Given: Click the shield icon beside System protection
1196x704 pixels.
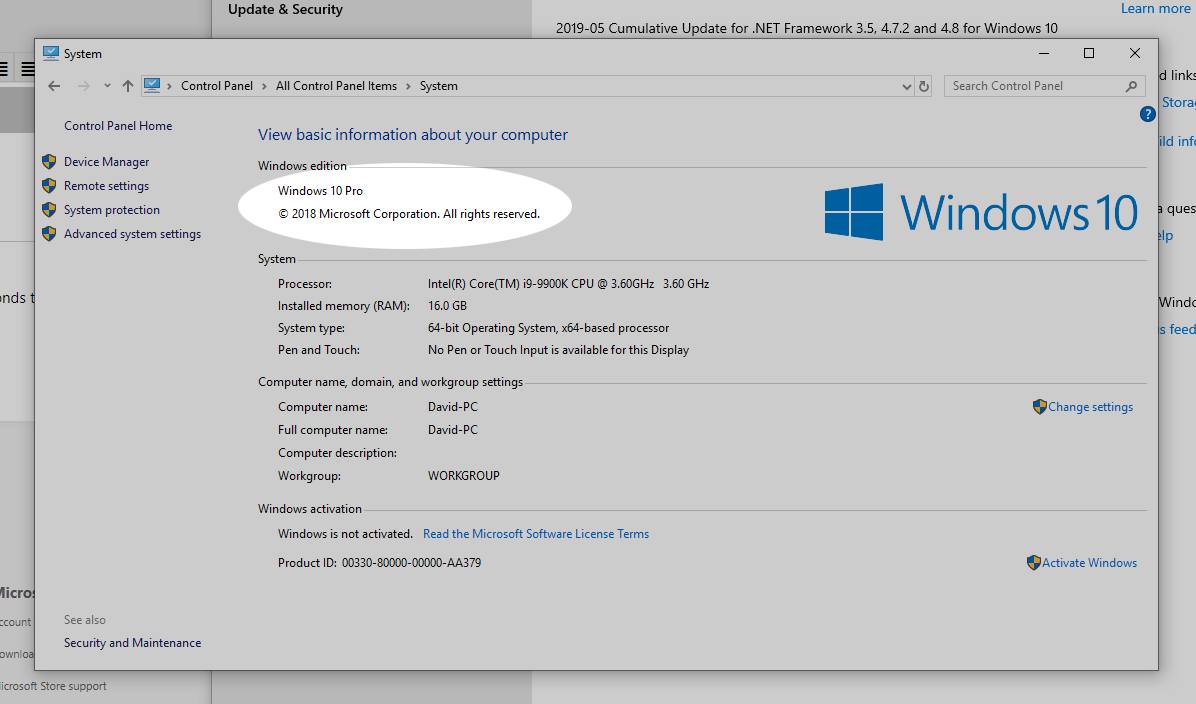Looking at the screenshot, I should (x=49, y=210).
